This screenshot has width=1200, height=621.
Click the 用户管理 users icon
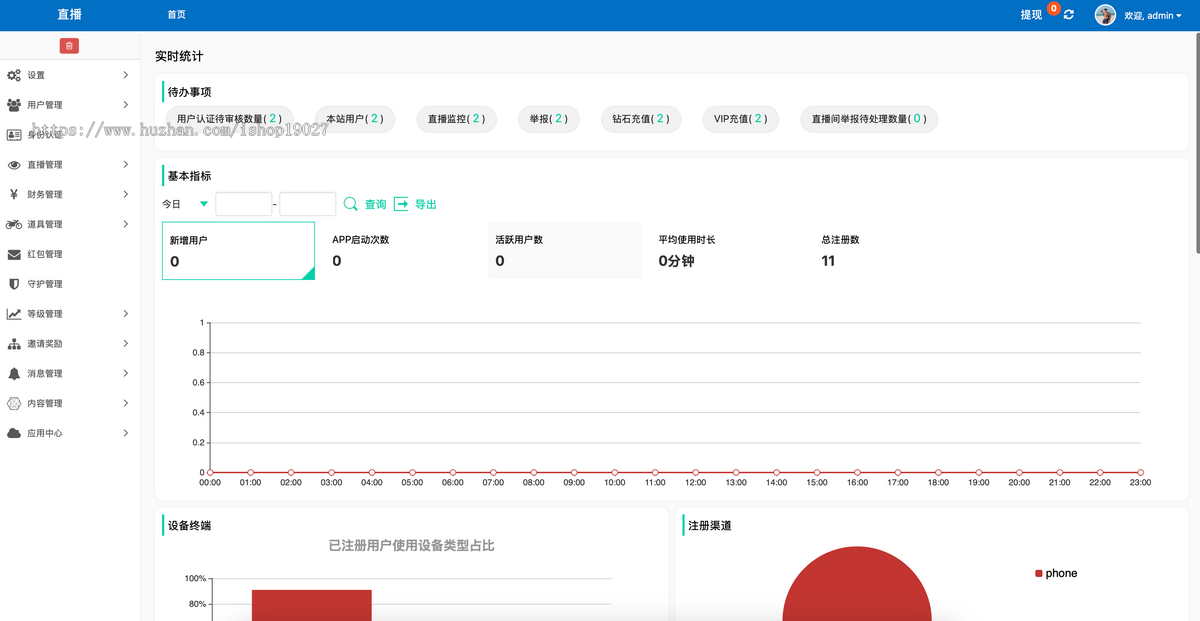click(14, 105)
